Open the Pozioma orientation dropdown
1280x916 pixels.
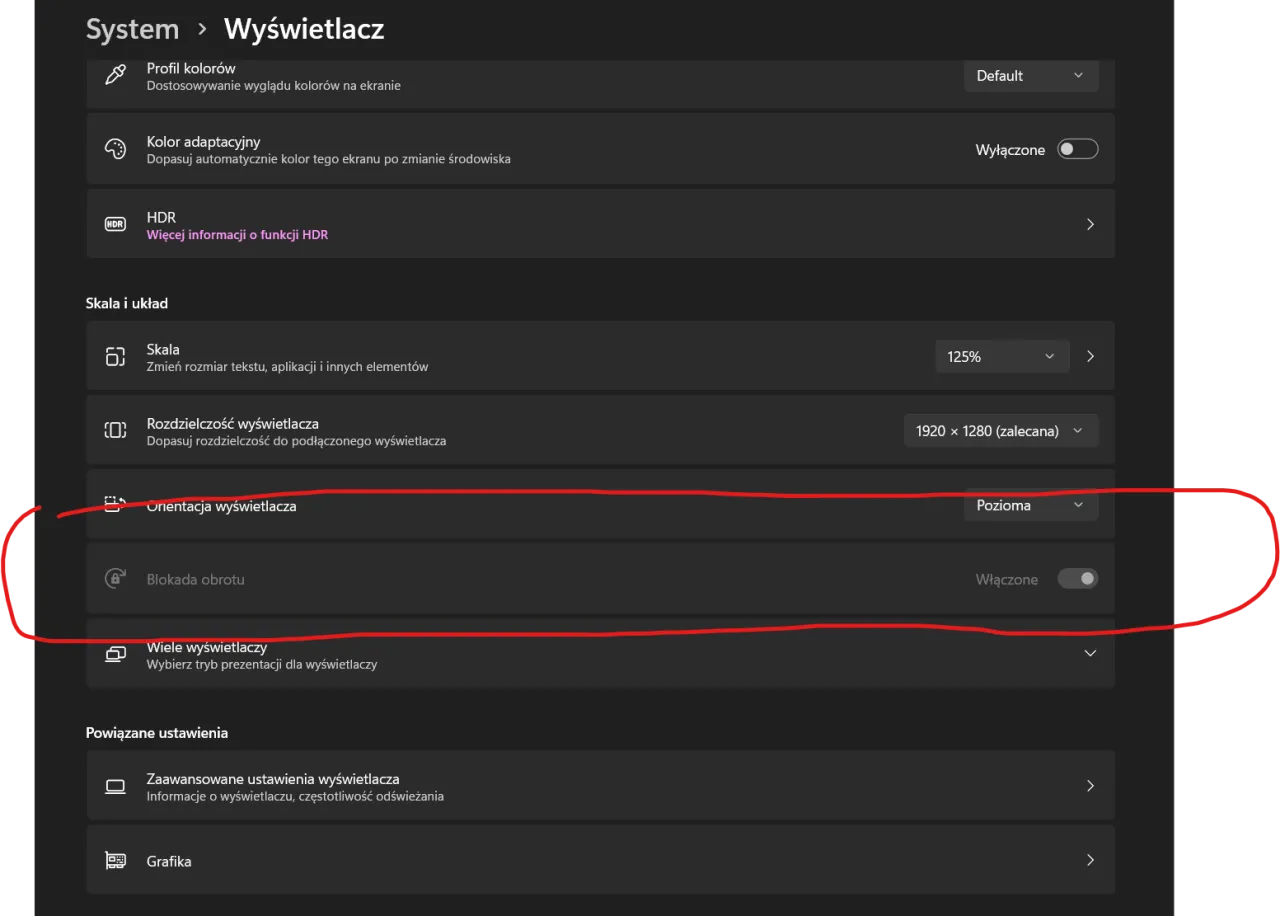point(1031,505)
